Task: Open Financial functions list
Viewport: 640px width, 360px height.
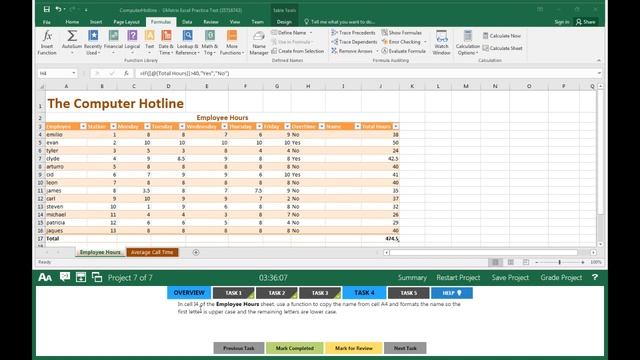Action: 113,42
